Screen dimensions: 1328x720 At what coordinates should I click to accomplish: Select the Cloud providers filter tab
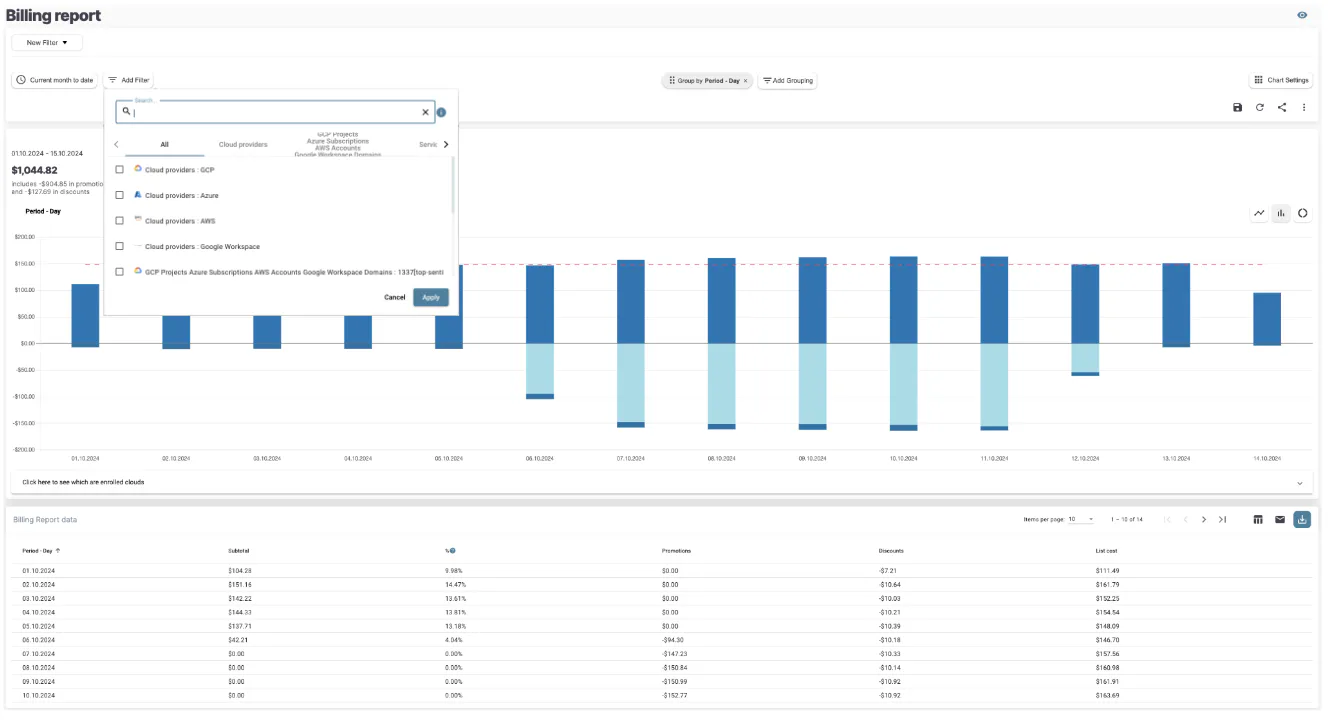[243, 144]
